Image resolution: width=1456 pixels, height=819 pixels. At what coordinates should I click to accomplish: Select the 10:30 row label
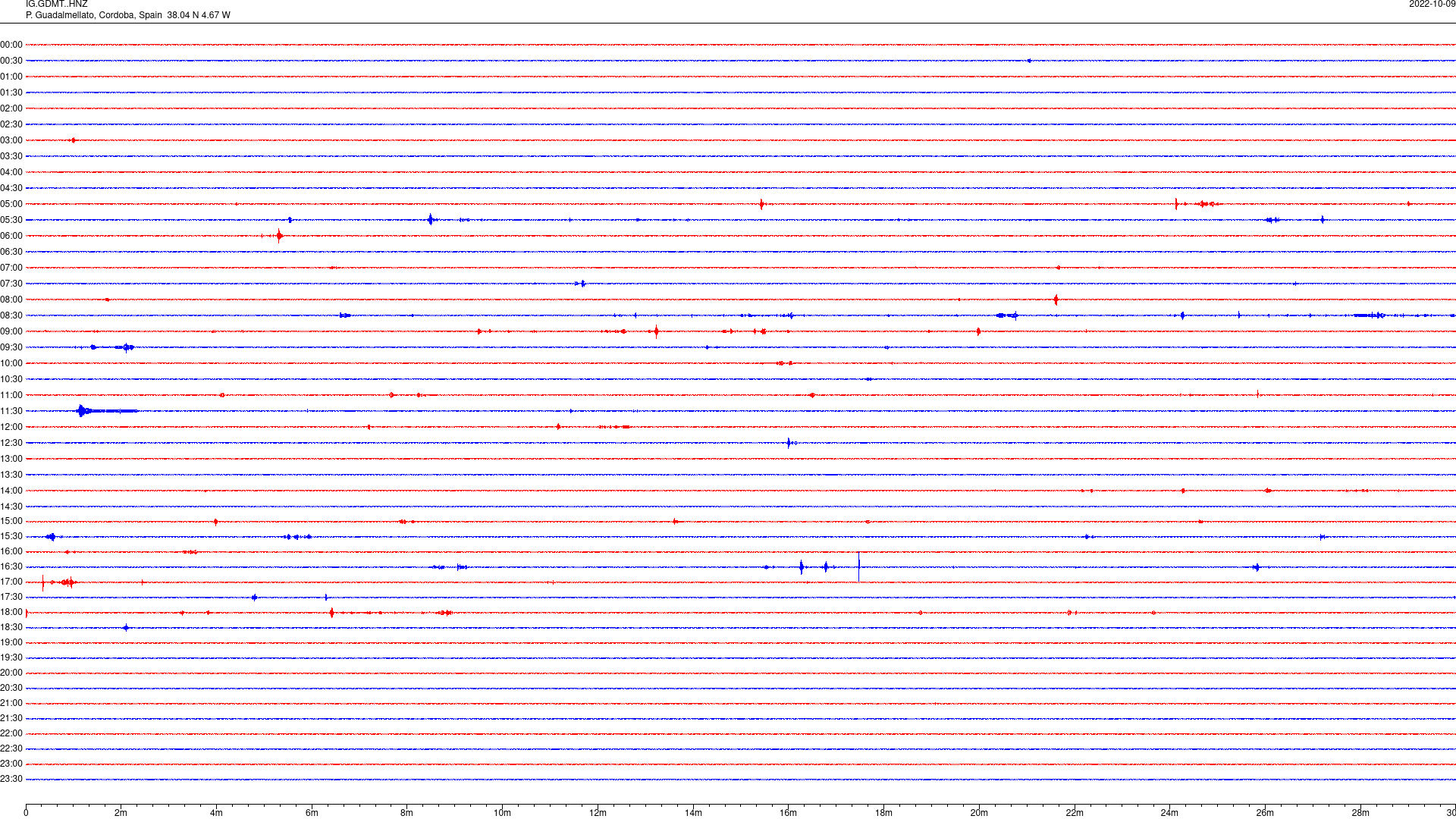[11, 379]
